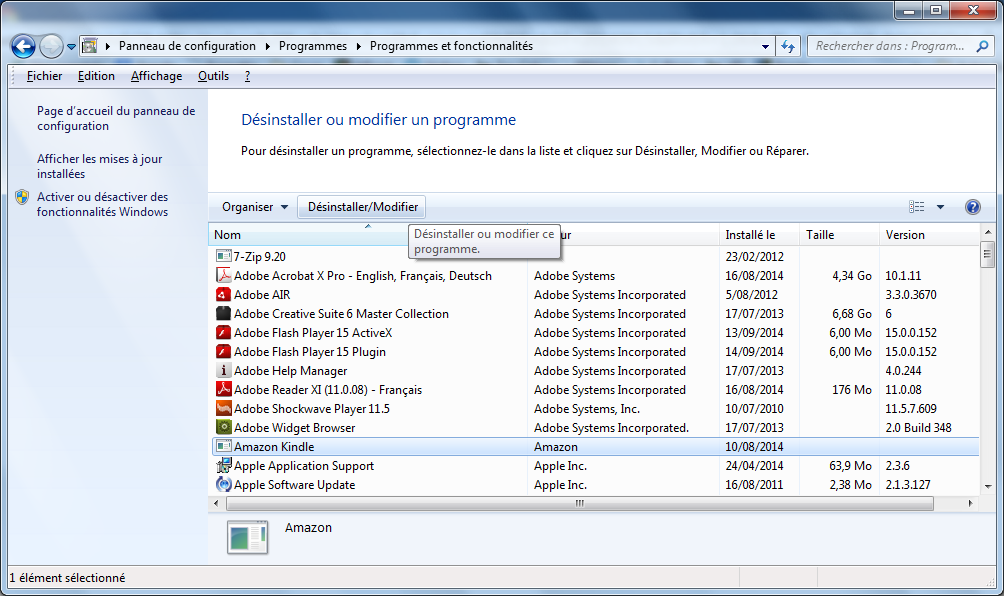Click the Adobe Flash Player 15 Plugin icon
This screenshot has width=1004, height=596.
[x=223, y=351]
